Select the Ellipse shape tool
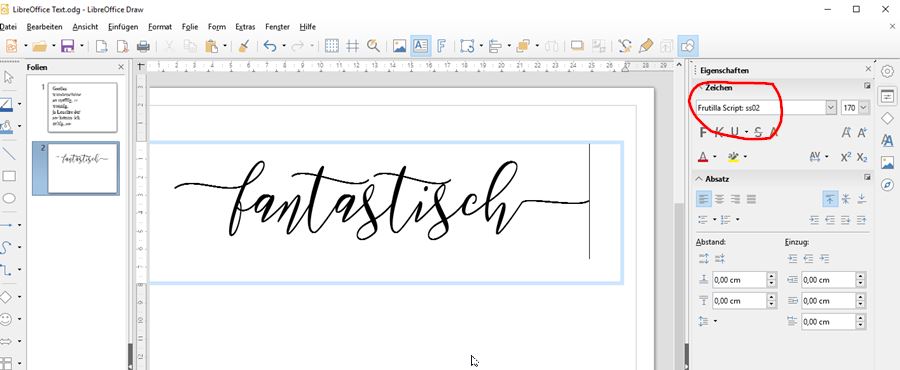This screenshot has height=370, width=900. (x=9, y=198)
